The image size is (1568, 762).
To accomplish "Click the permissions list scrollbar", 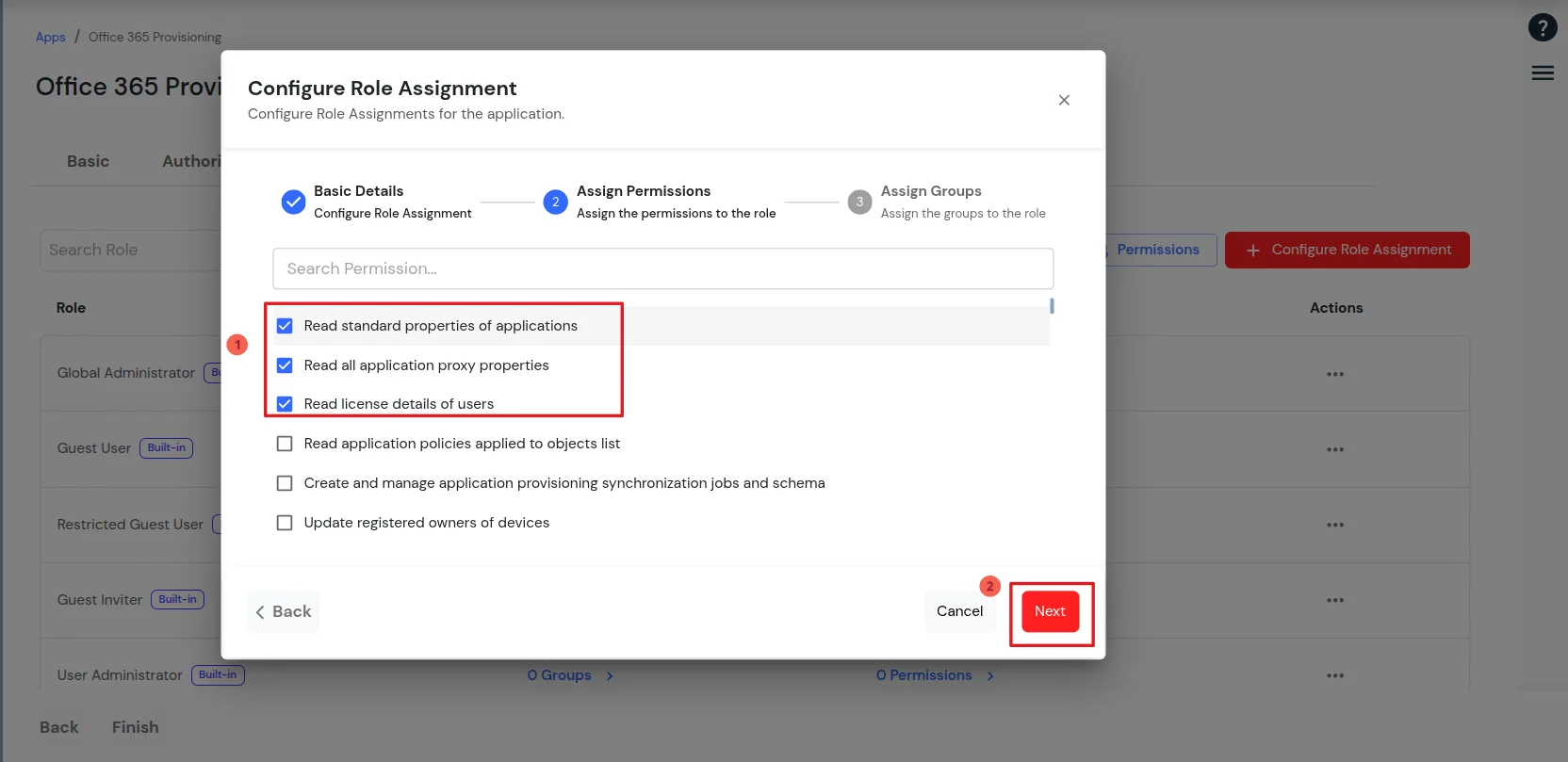I will point(1052,306).
